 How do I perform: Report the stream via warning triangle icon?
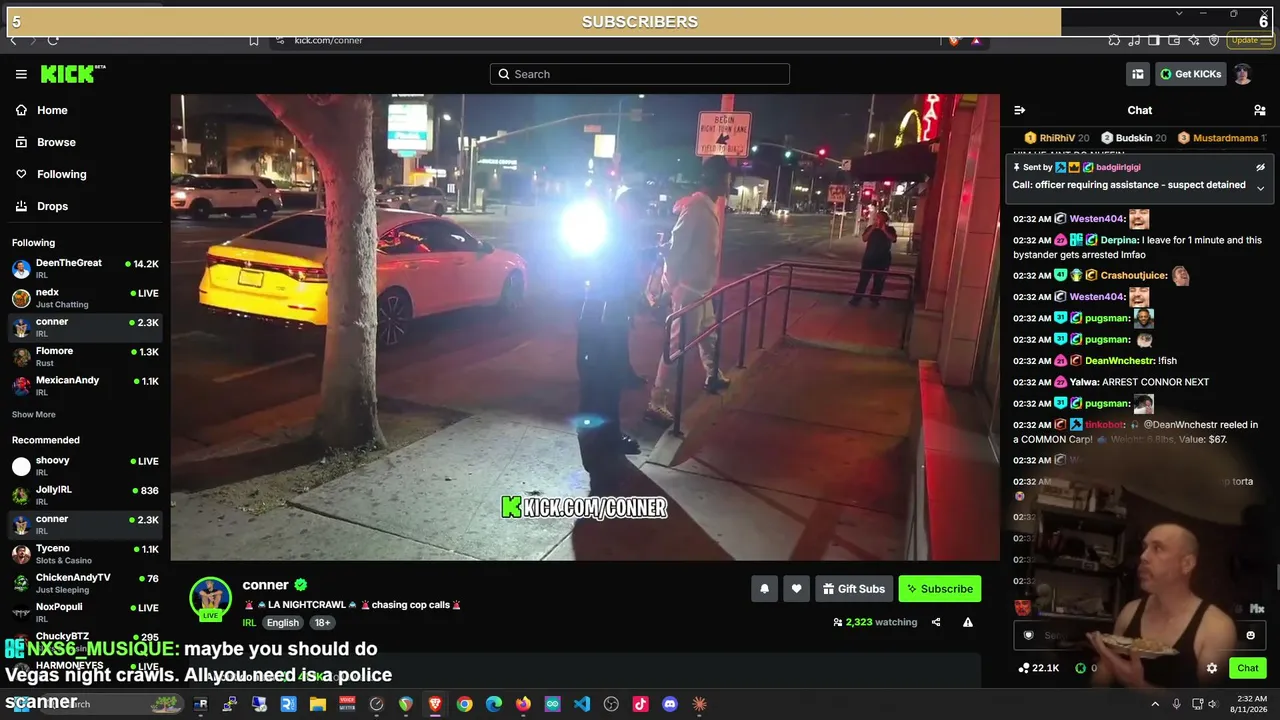pyautogui.click(x=968, y=622)
